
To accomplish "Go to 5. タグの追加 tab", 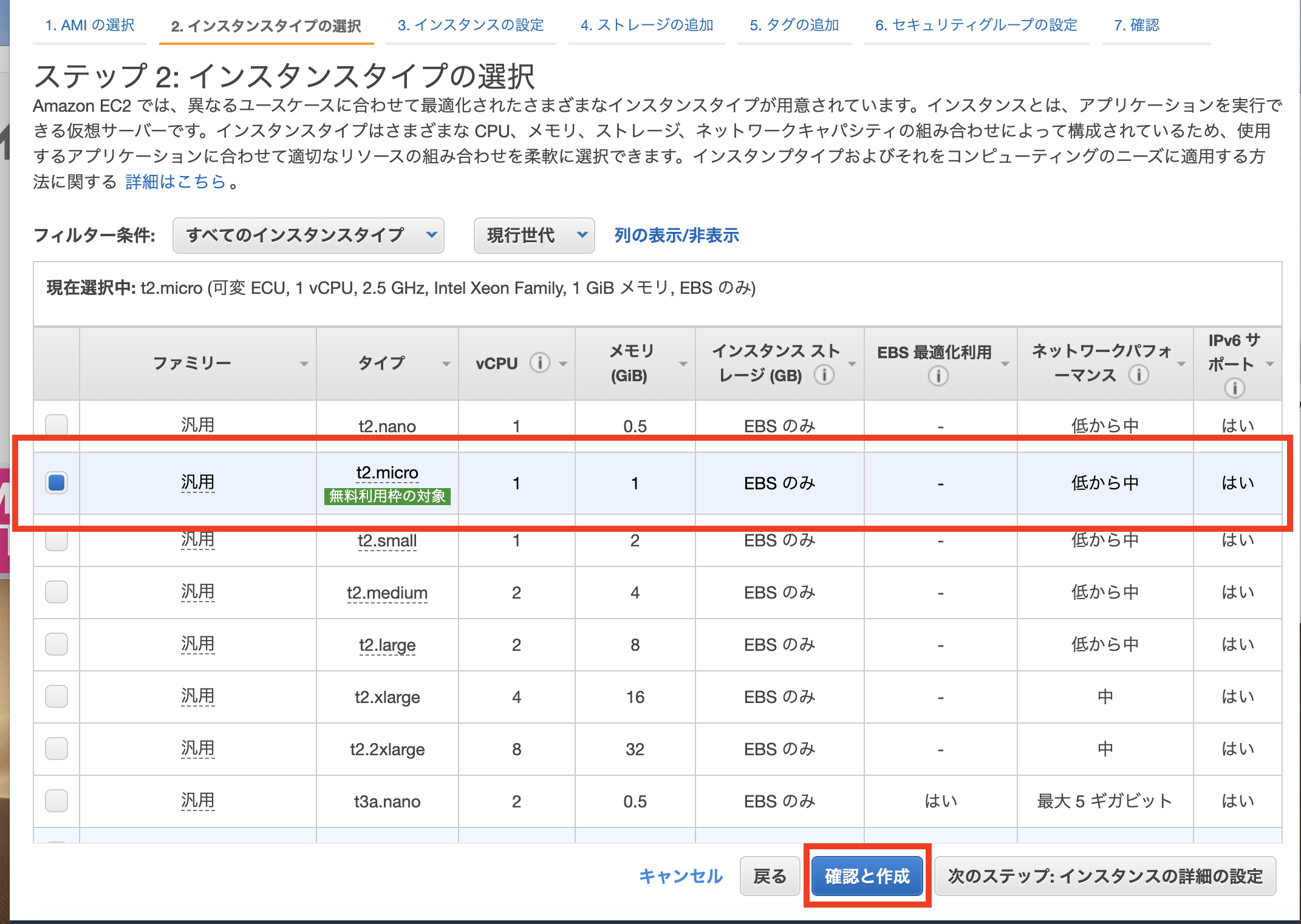I will pyautogui.click(x=794, y=25).
